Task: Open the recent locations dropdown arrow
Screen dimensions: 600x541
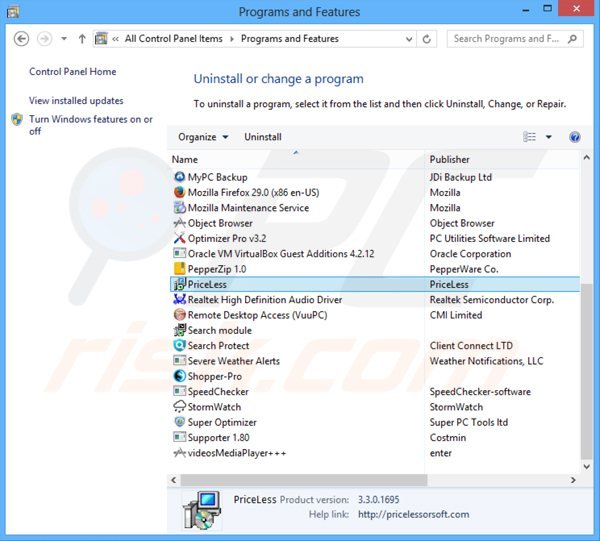Action: 64,39
